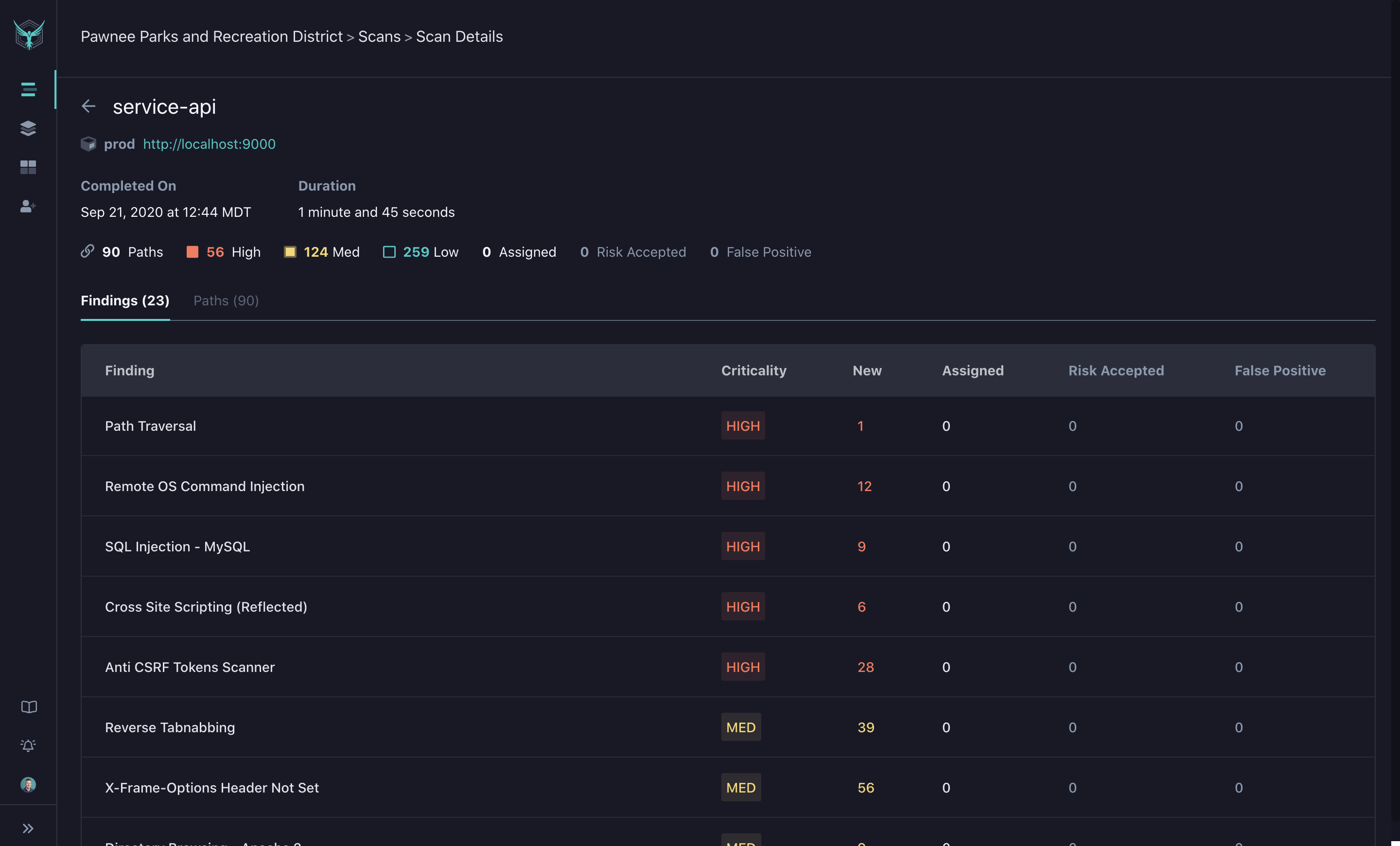Image resolution: width=1400 pixels, height=846 pixels.
Task: Click the http://localhost:9000 link
Action: tap(209, 143)
